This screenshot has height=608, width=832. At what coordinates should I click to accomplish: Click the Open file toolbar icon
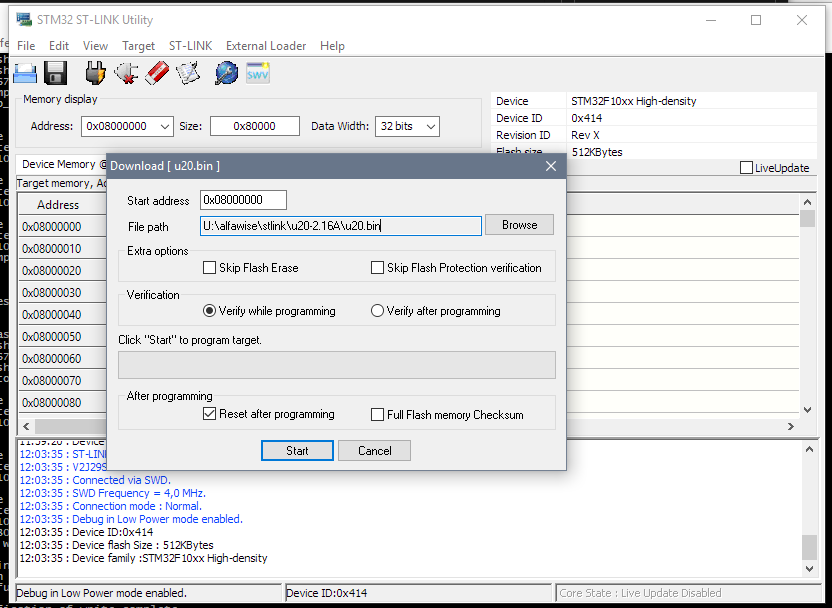click(x=25, y=73)
